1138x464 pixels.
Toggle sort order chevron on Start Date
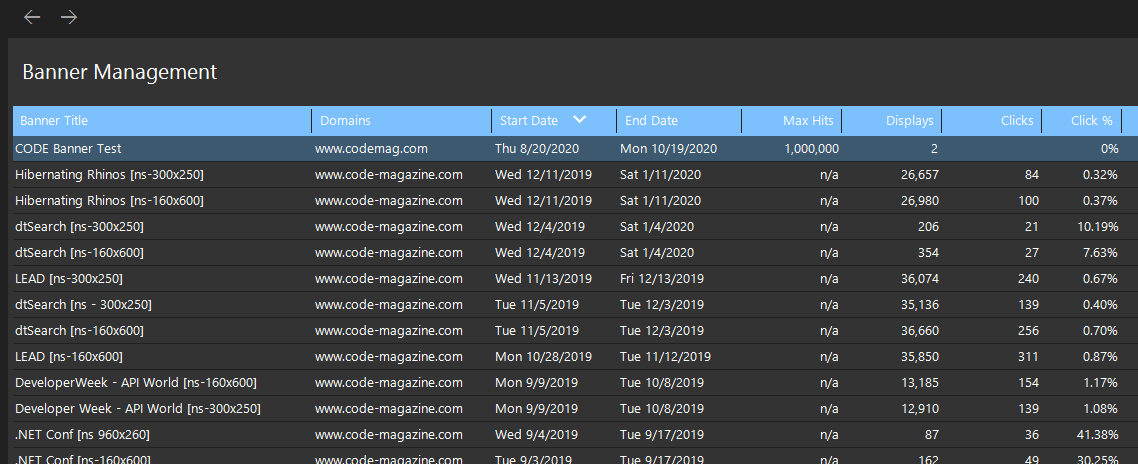pyautogui.click(x=579, y=120)
